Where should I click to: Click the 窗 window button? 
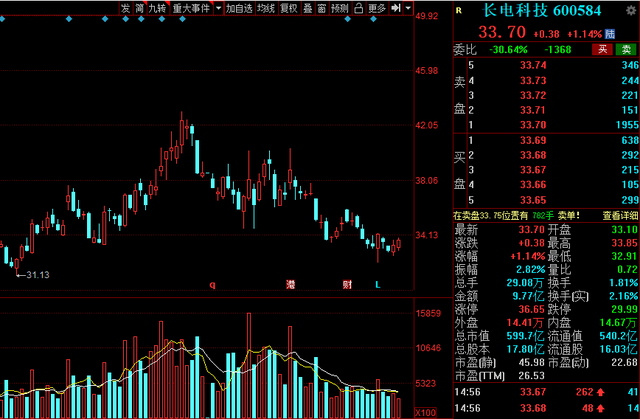tap(322, 8)
